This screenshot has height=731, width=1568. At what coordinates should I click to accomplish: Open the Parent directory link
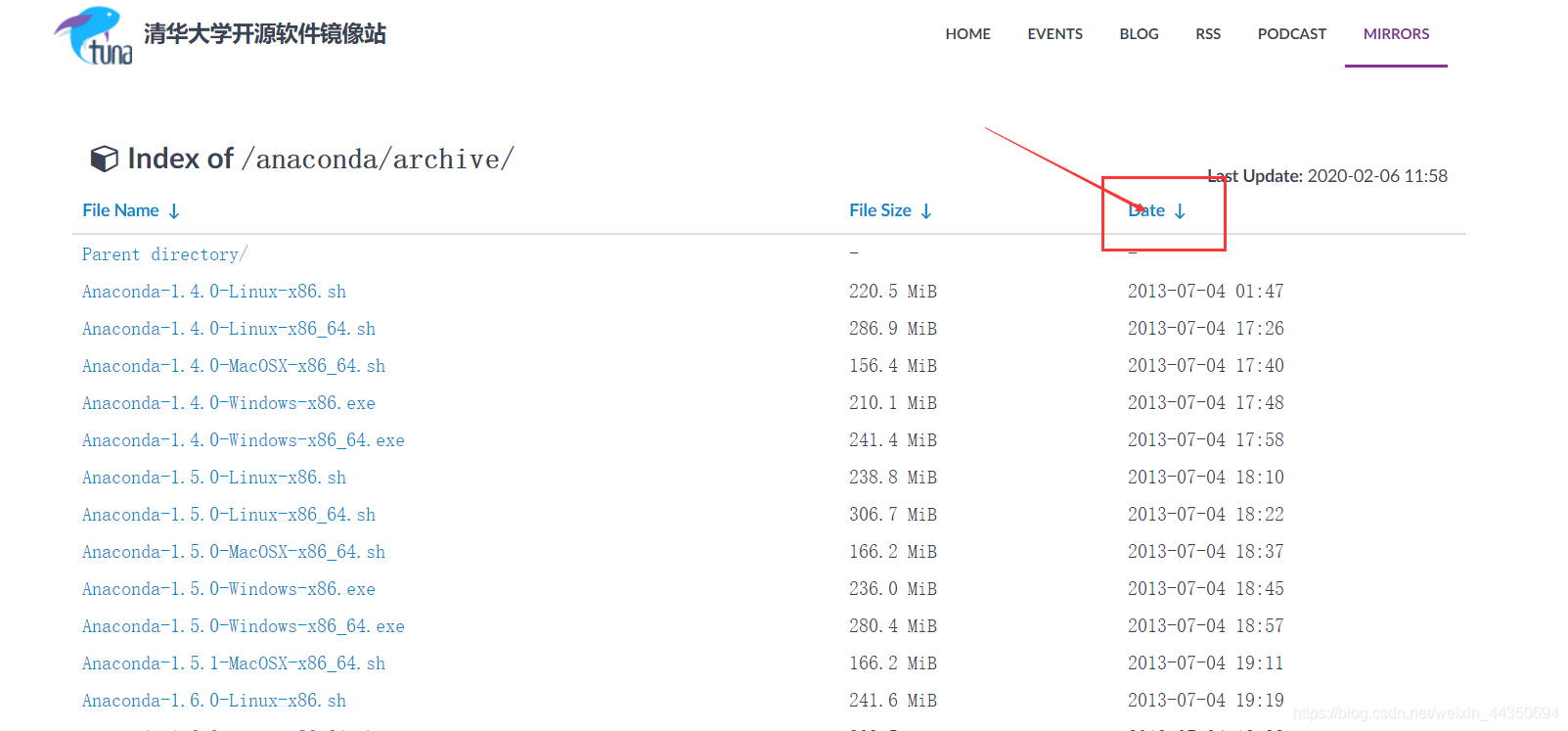coord(164,254)
